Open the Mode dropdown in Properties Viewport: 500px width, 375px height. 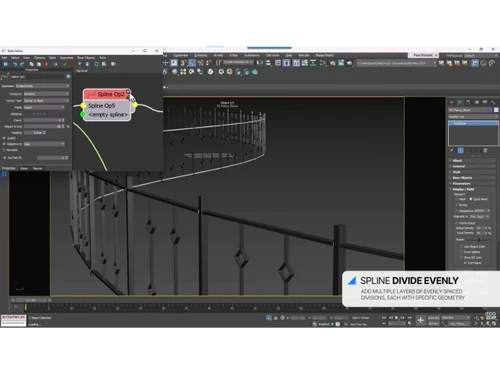(x=44, y=107)
